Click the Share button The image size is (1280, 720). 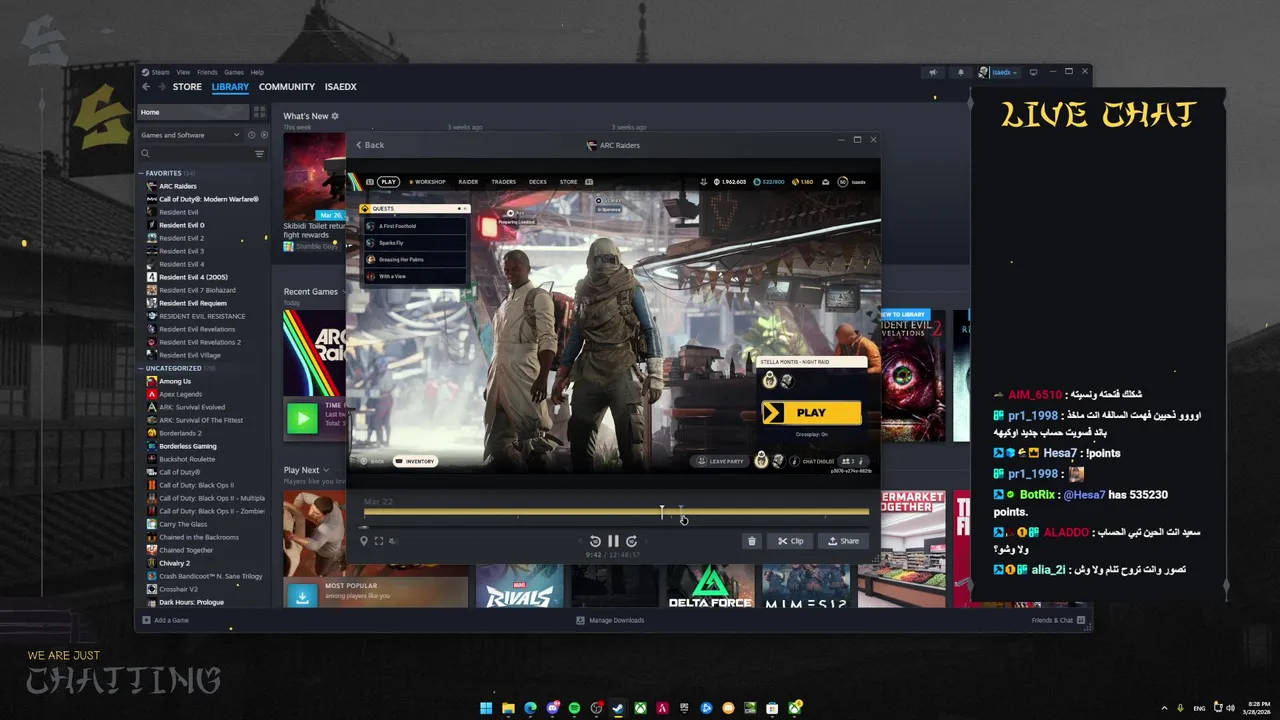point(843,541)
